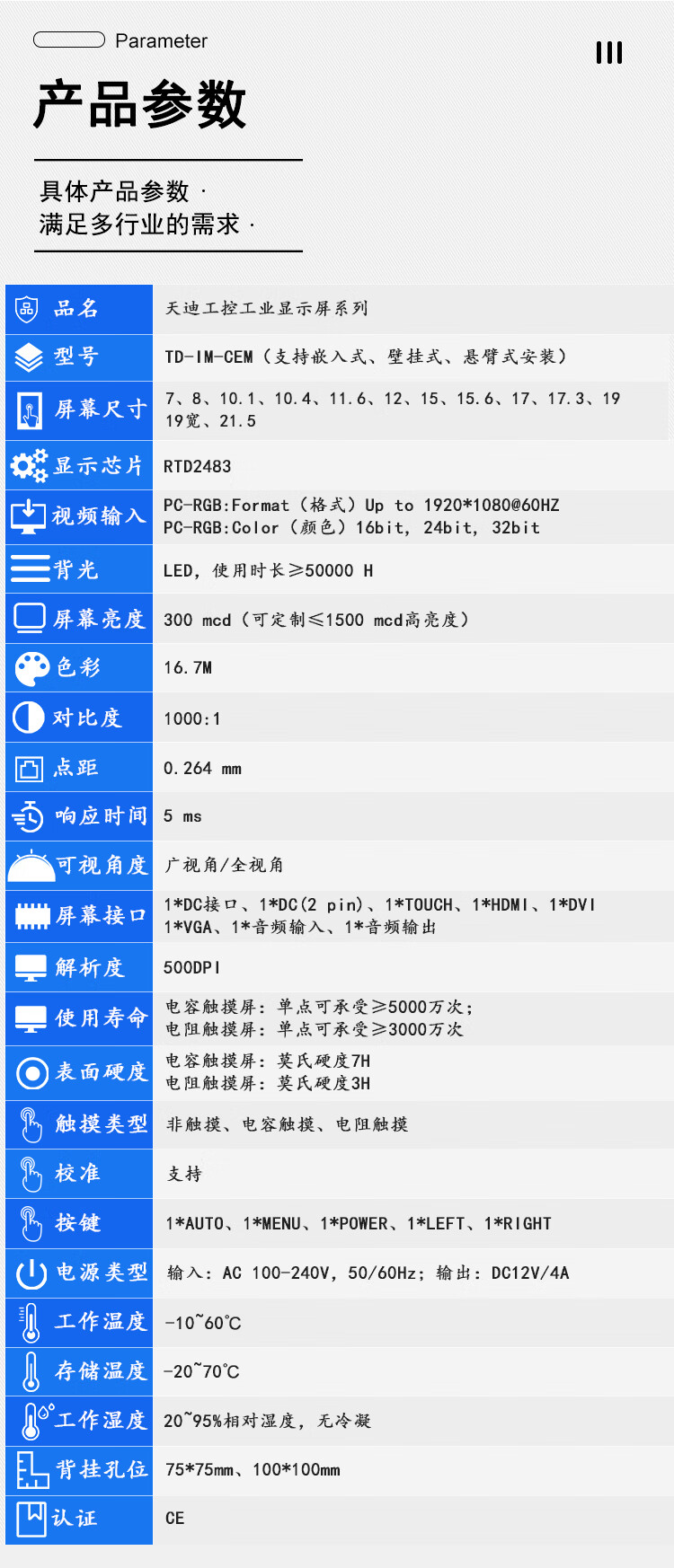Click the finger tap icon beside 触摸类型

coord(31,1124)
